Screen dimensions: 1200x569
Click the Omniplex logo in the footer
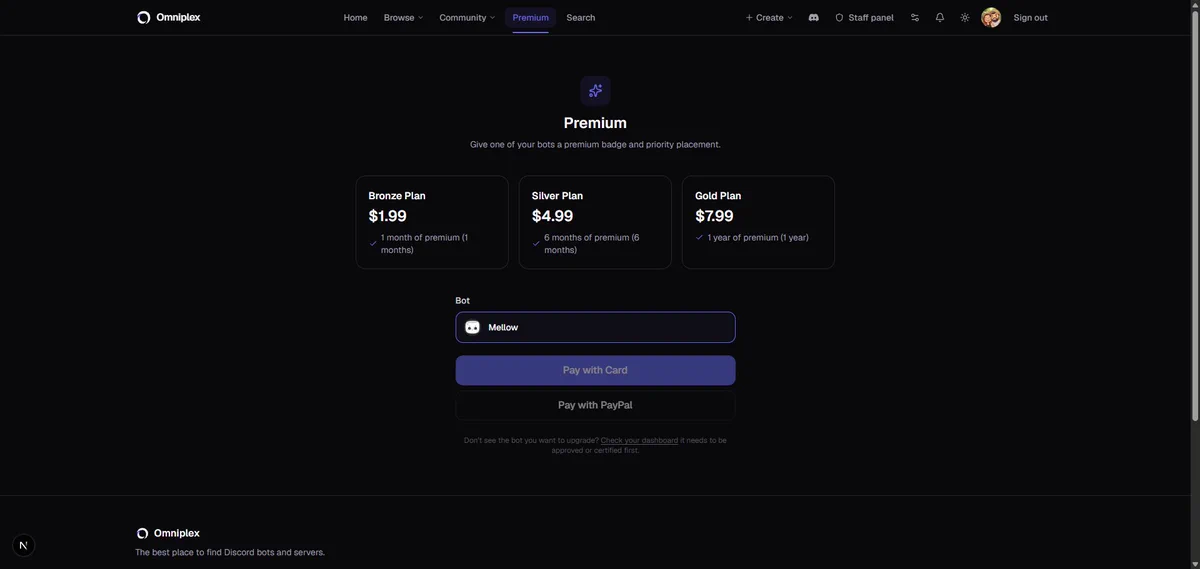click(x=168, y=533)
